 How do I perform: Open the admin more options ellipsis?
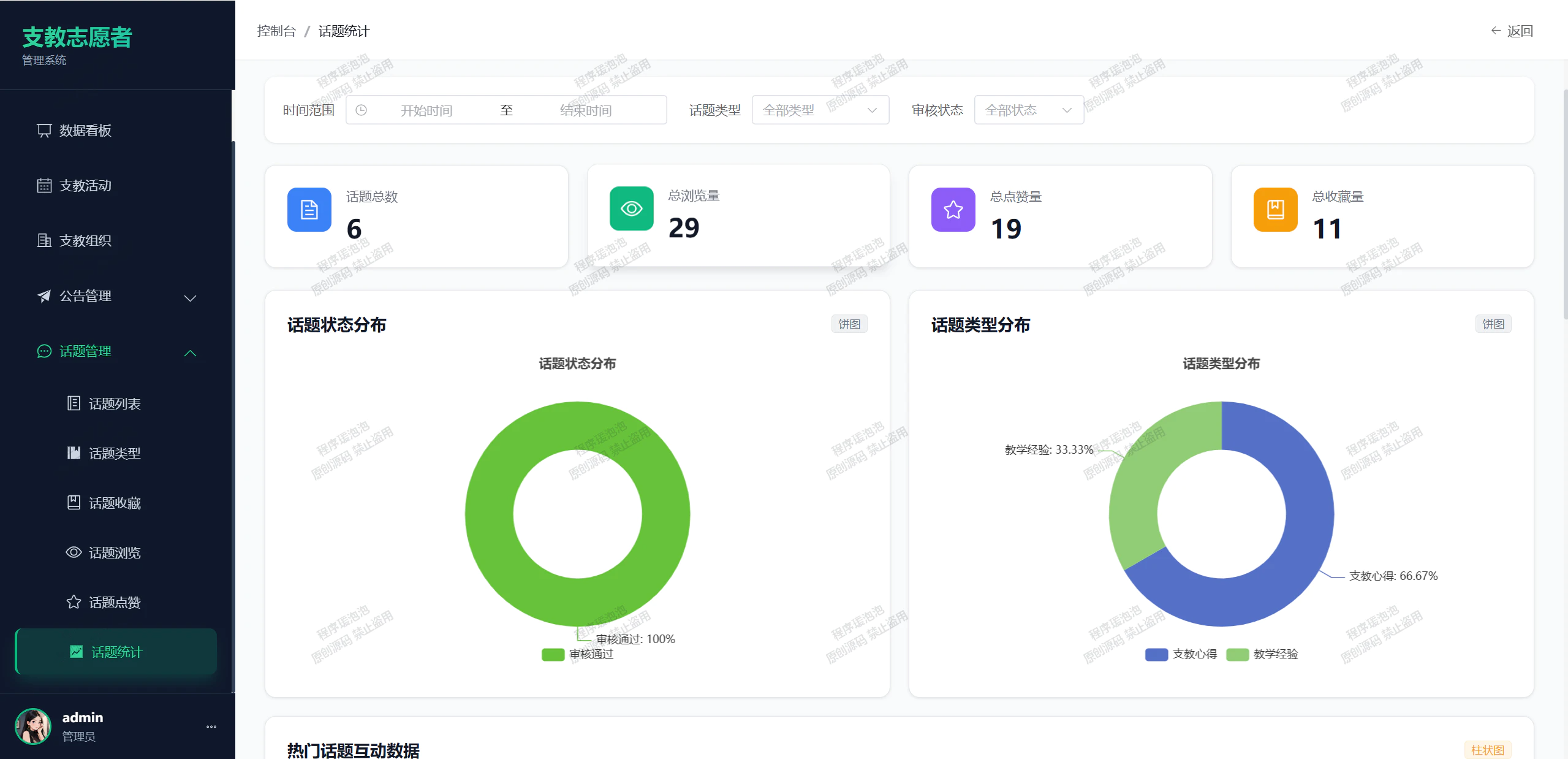tap(211, 727)
